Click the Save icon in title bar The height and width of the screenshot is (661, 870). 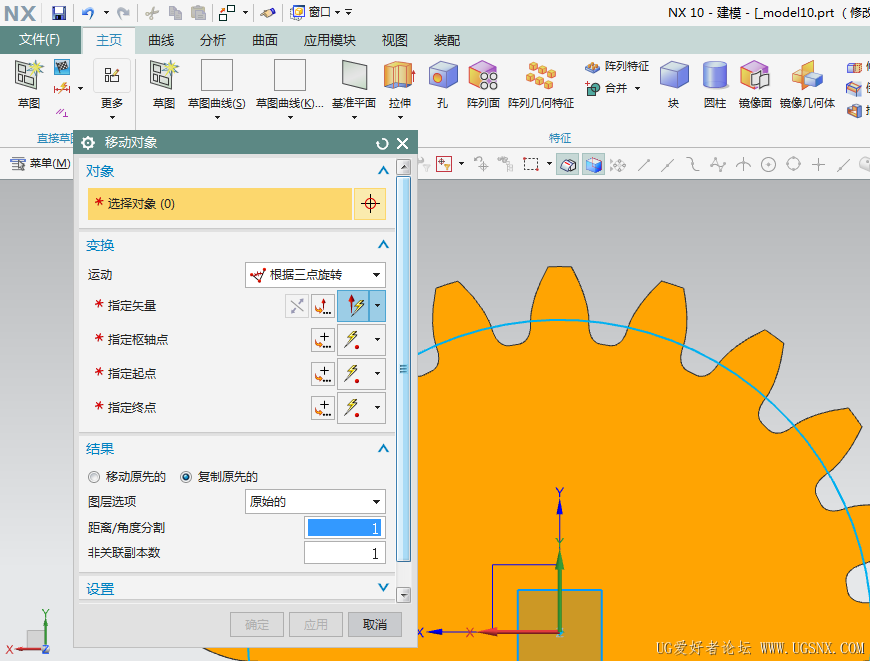(x=59, y=13)
